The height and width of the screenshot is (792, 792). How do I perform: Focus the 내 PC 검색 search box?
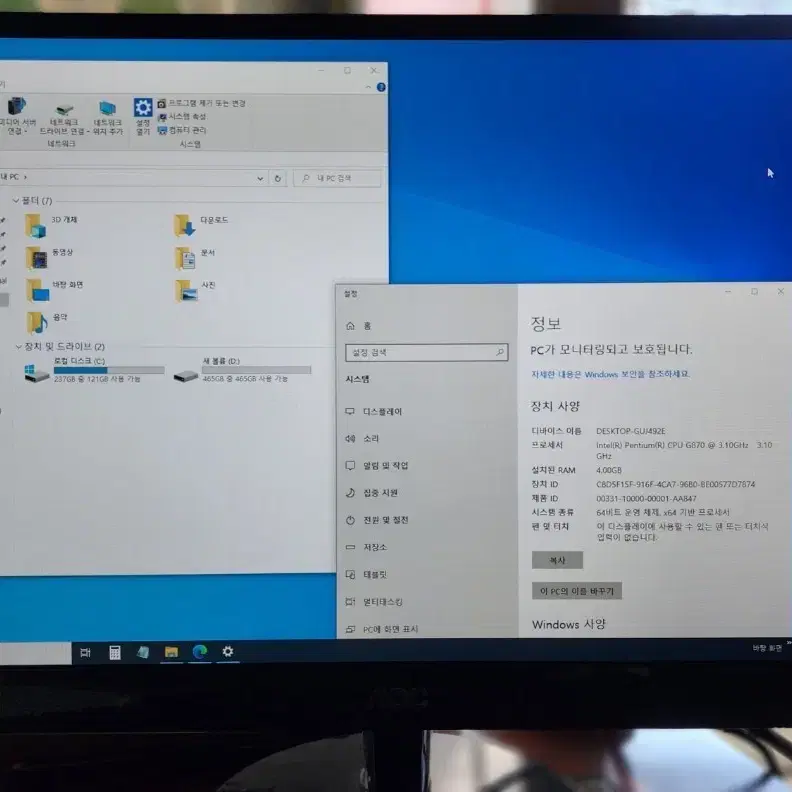337,178
